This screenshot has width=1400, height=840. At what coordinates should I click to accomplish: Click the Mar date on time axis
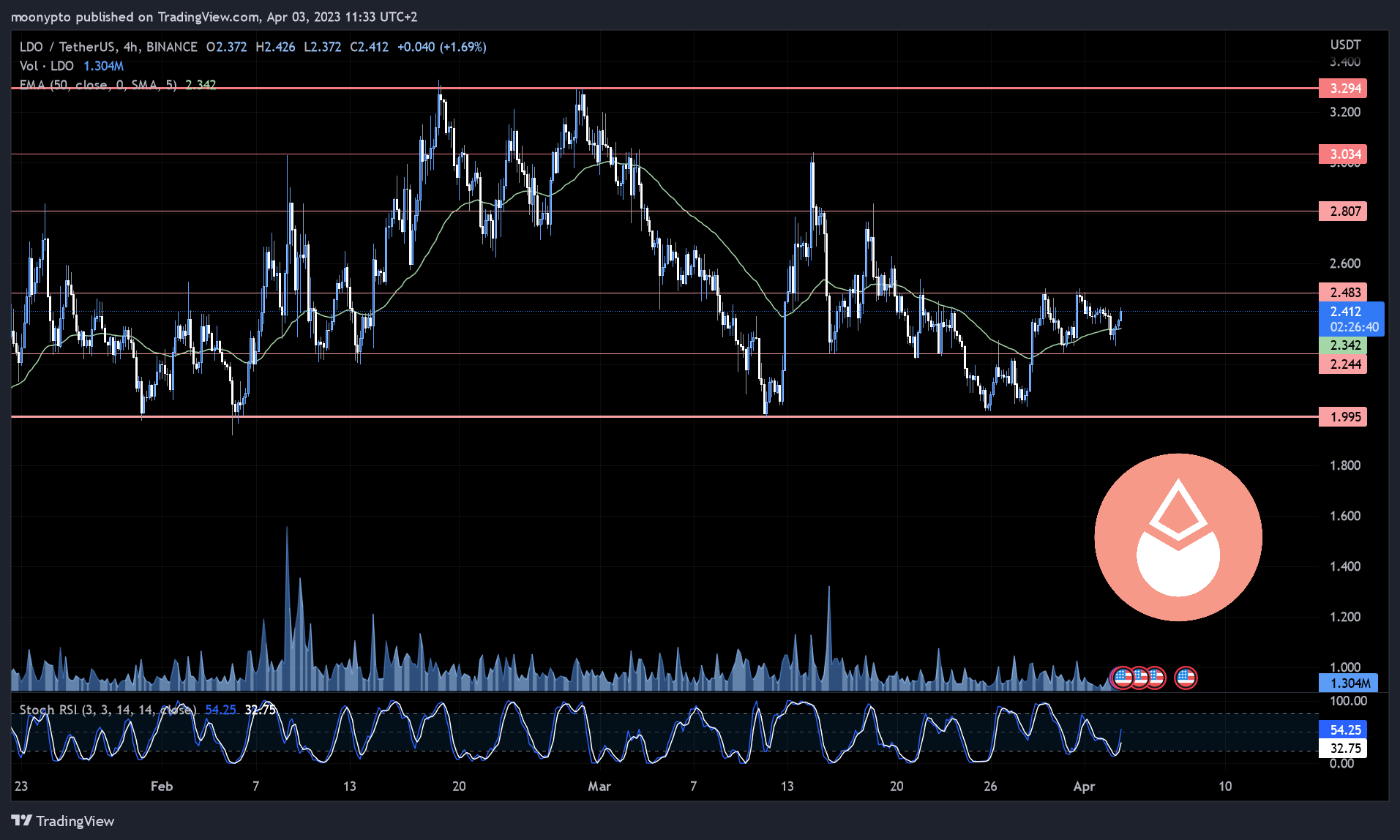tap(599, 787)
